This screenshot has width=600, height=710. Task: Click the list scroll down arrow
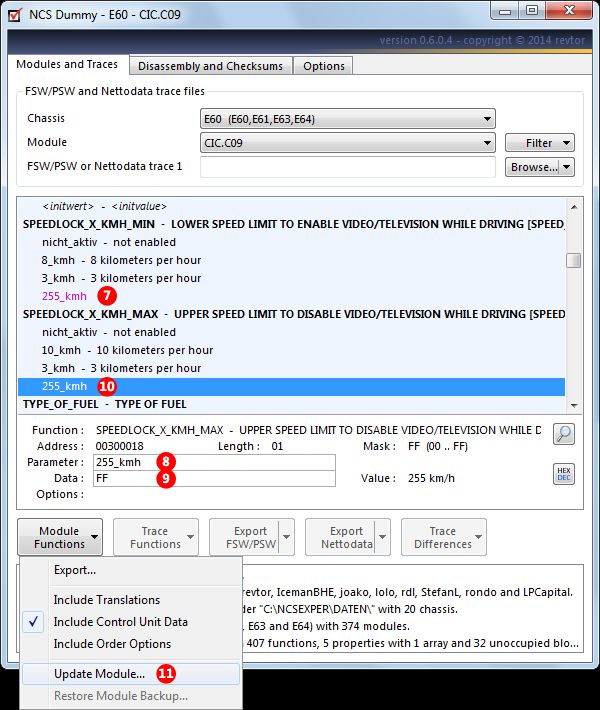pos(574,405)
